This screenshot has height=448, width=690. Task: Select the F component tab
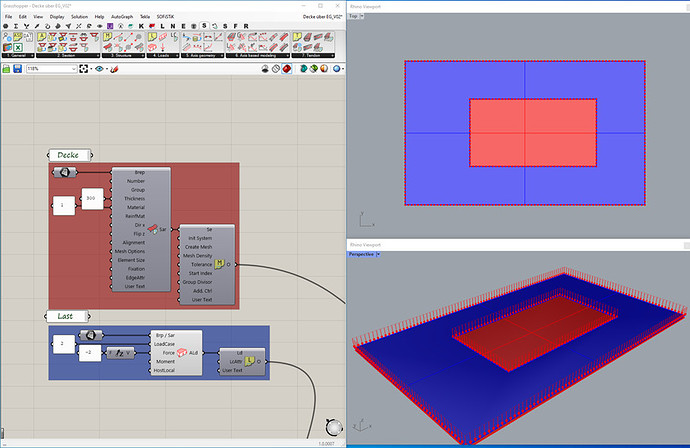pyautogui.click(x=235, y=26)
